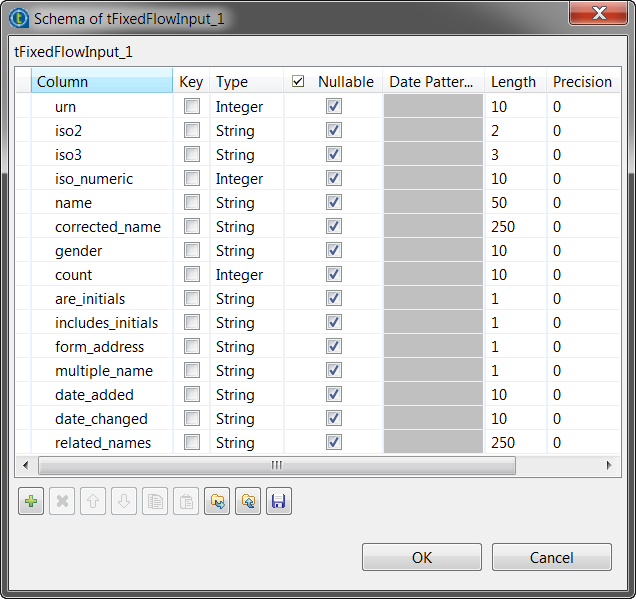Select the date_changed column name cell
Image resolution: width=636 pixels, height=599 pixels.
(102, 419)
